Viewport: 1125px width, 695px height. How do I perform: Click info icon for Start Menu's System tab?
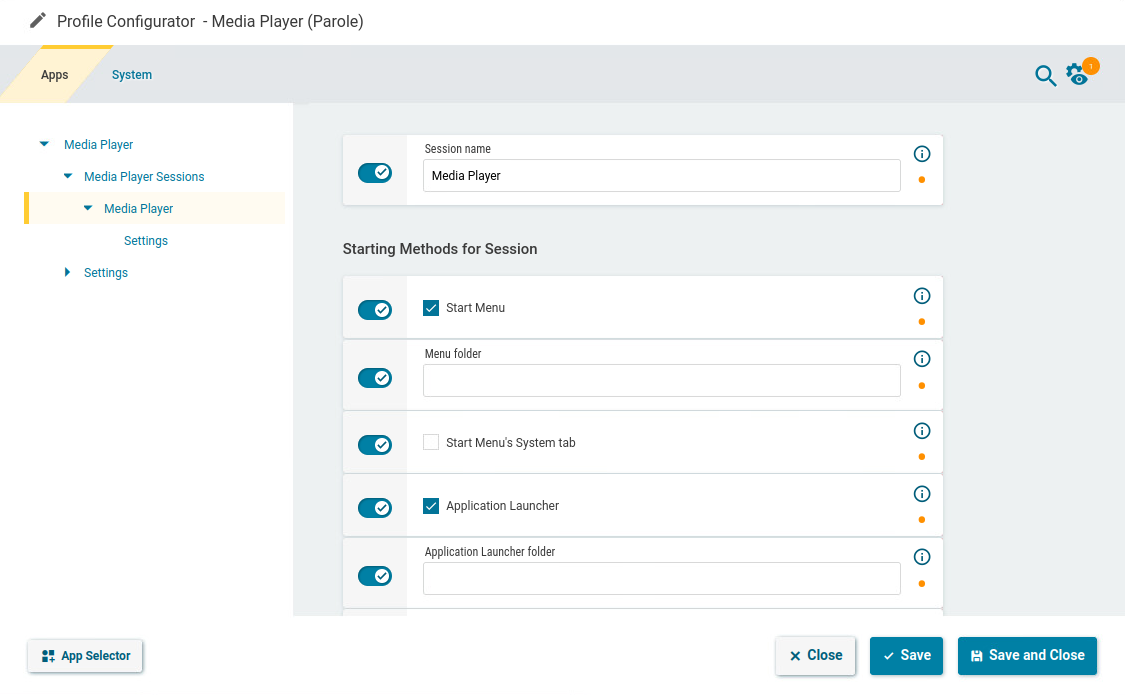tap(922, 431)
